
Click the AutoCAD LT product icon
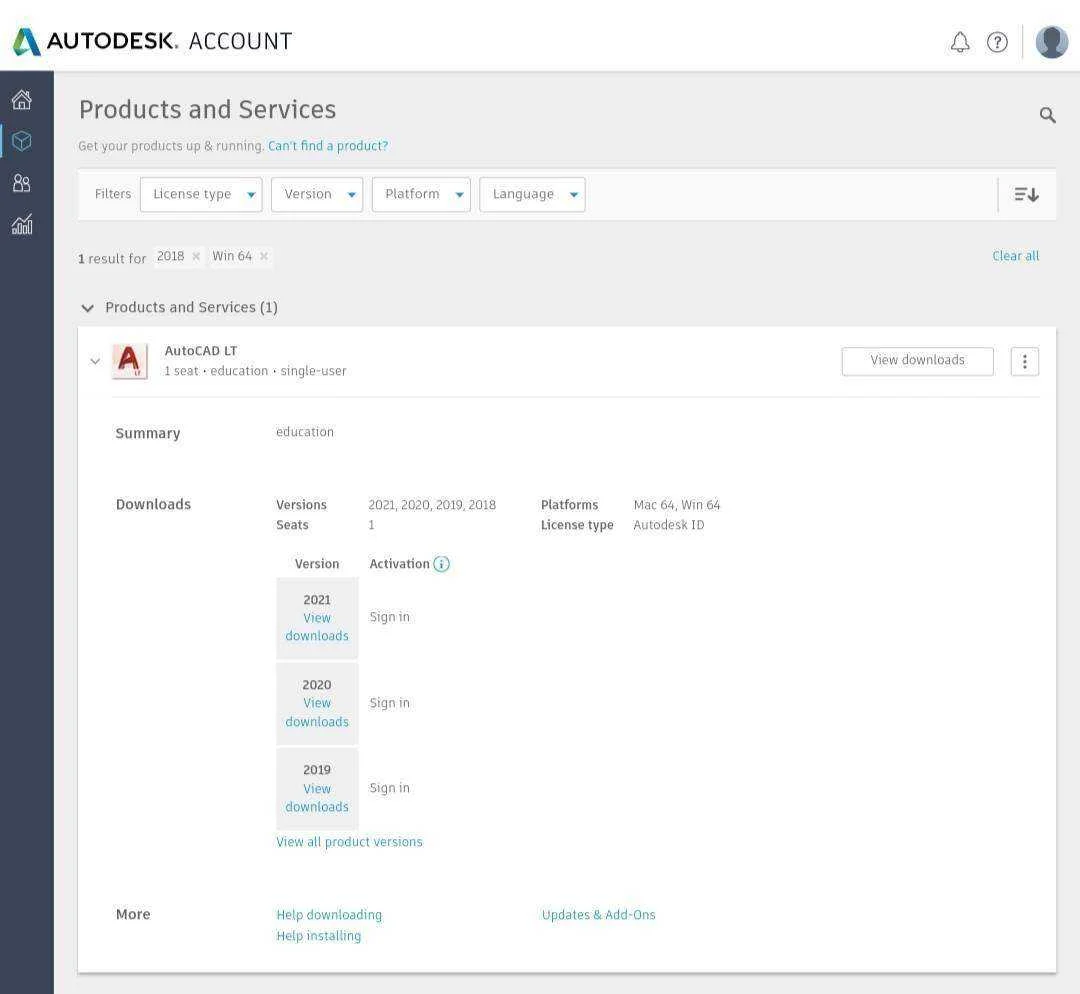coord(130,361)
